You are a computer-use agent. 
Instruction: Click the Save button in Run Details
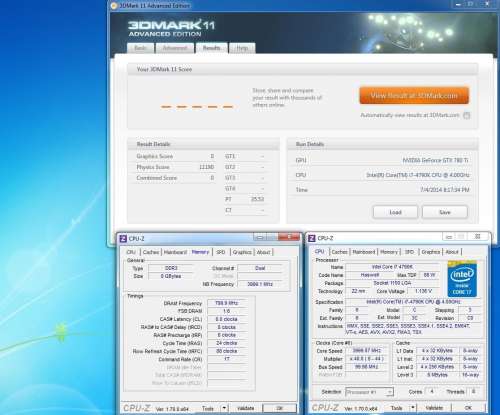[x=445, y=212]
